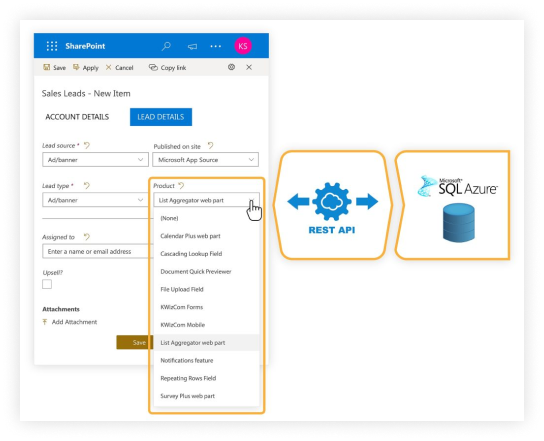Screen dimensions: 544x441
Task: Click the Sales Leads - New Item title
Action: click(86, 94)
